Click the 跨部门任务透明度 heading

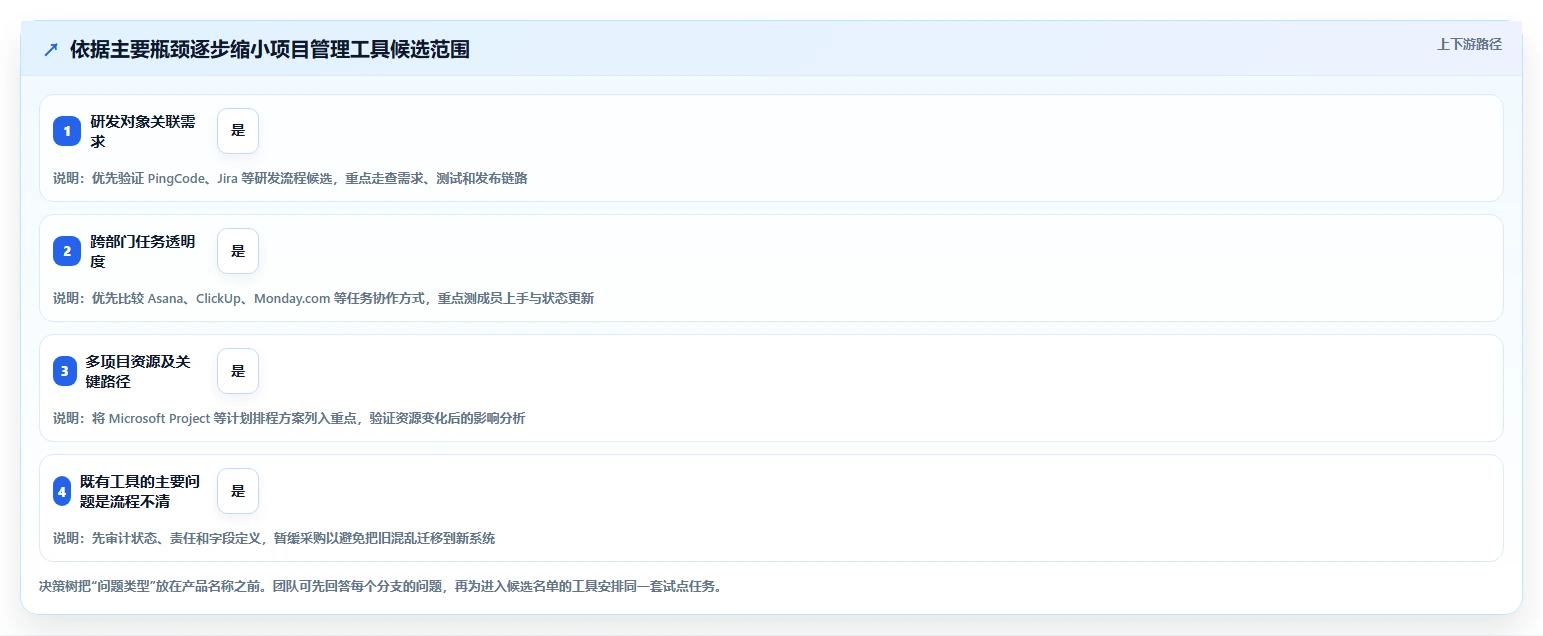tap(144, 251)
